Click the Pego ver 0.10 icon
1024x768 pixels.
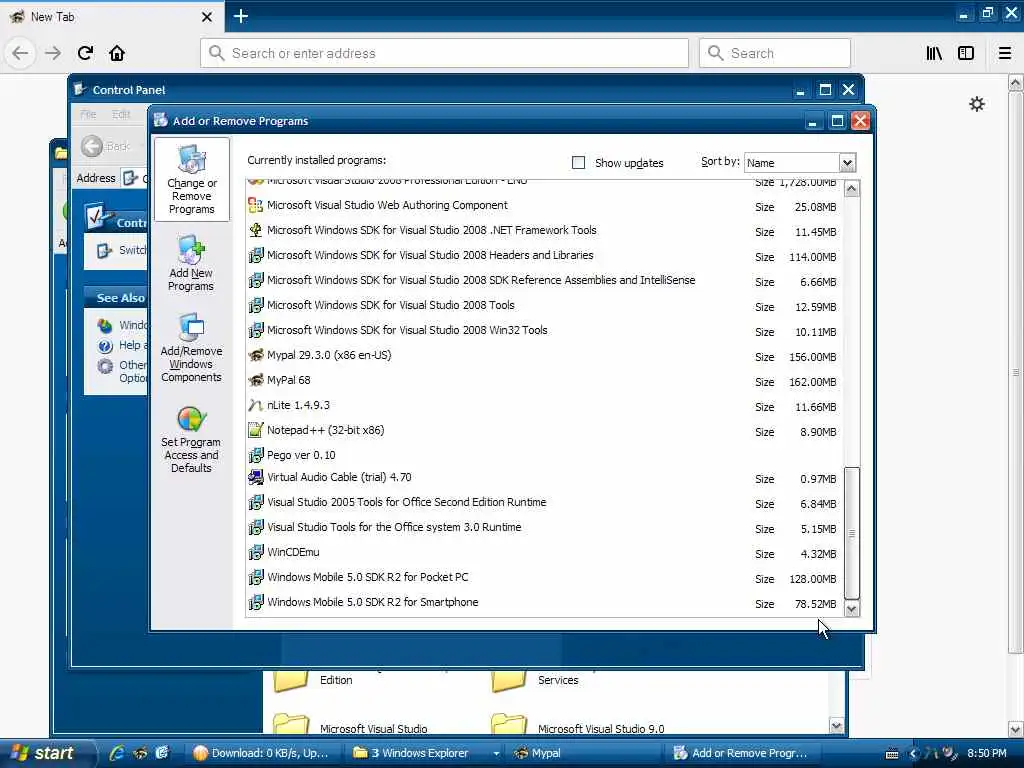[255, 455]
